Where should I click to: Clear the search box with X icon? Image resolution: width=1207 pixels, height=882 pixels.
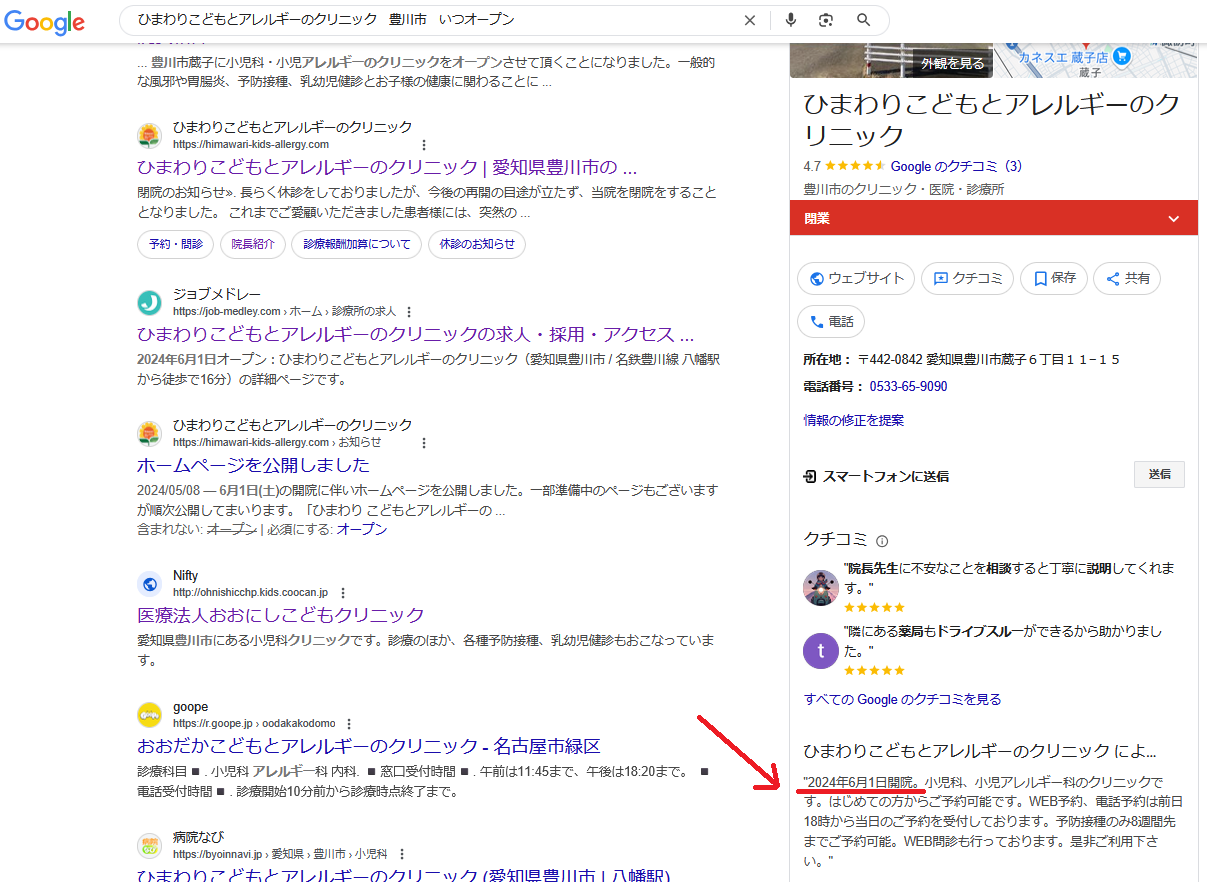[750, 20]
